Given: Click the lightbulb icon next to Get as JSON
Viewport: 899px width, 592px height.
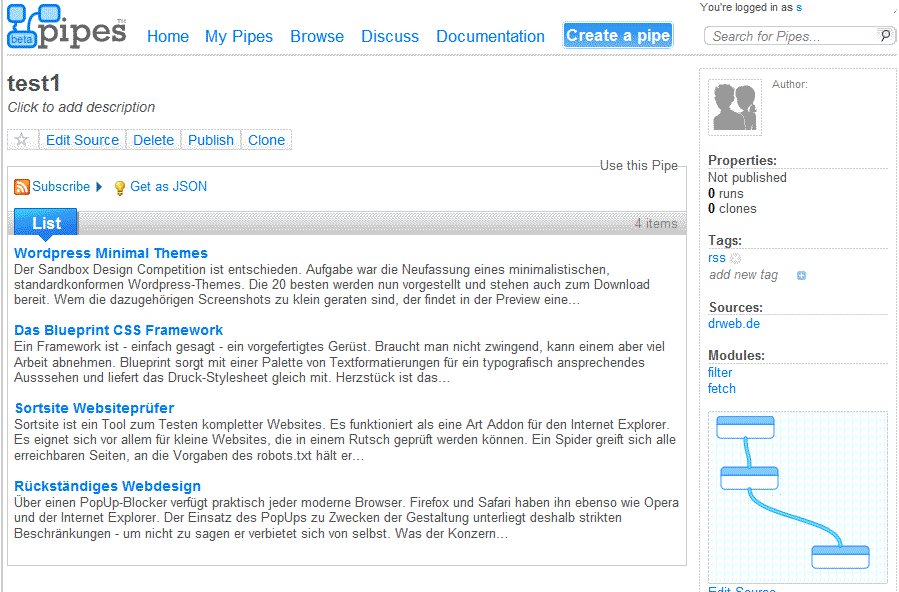Looking at the screenshot, I should tap(119, 187).
